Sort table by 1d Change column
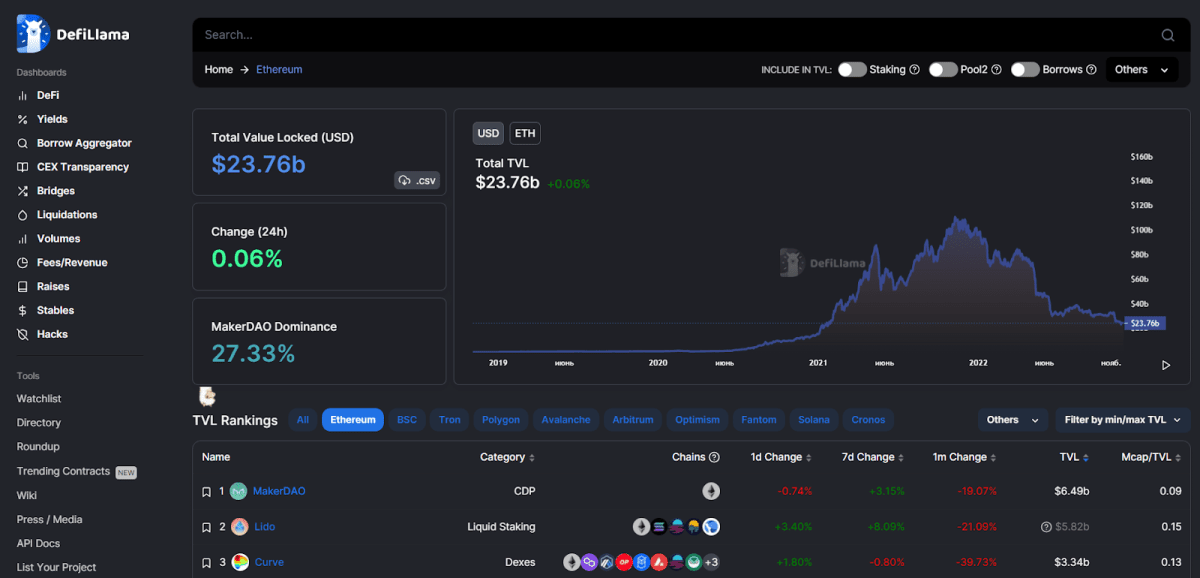This screenshot has width=1200, height=578. (782, 457)
